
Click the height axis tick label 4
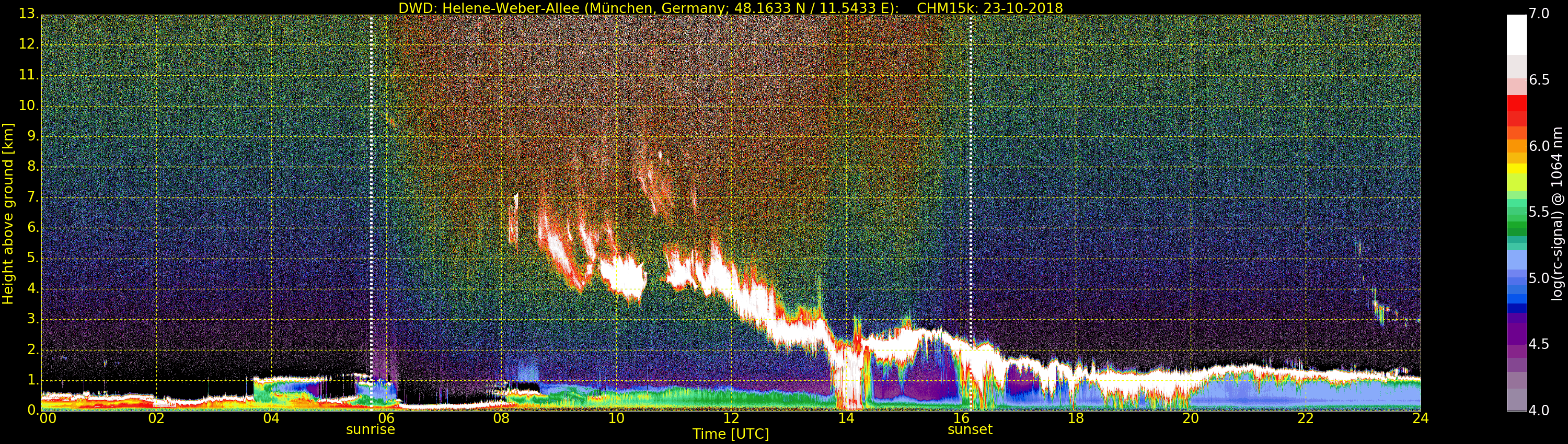pyautogui.click(x=33, y=288)
